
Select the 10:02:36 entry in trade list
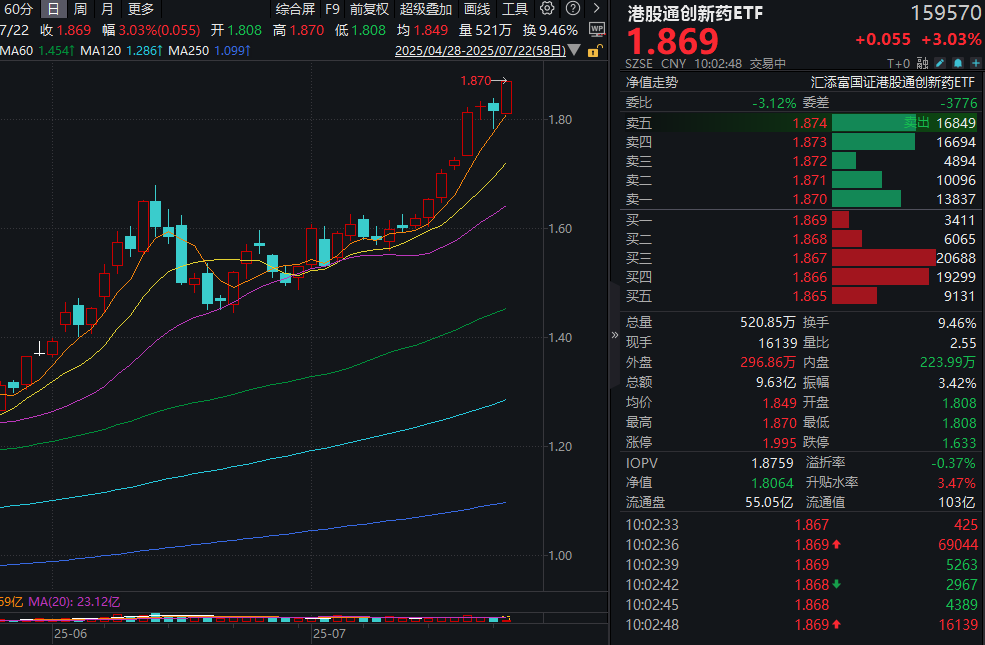tap(790, 544)
